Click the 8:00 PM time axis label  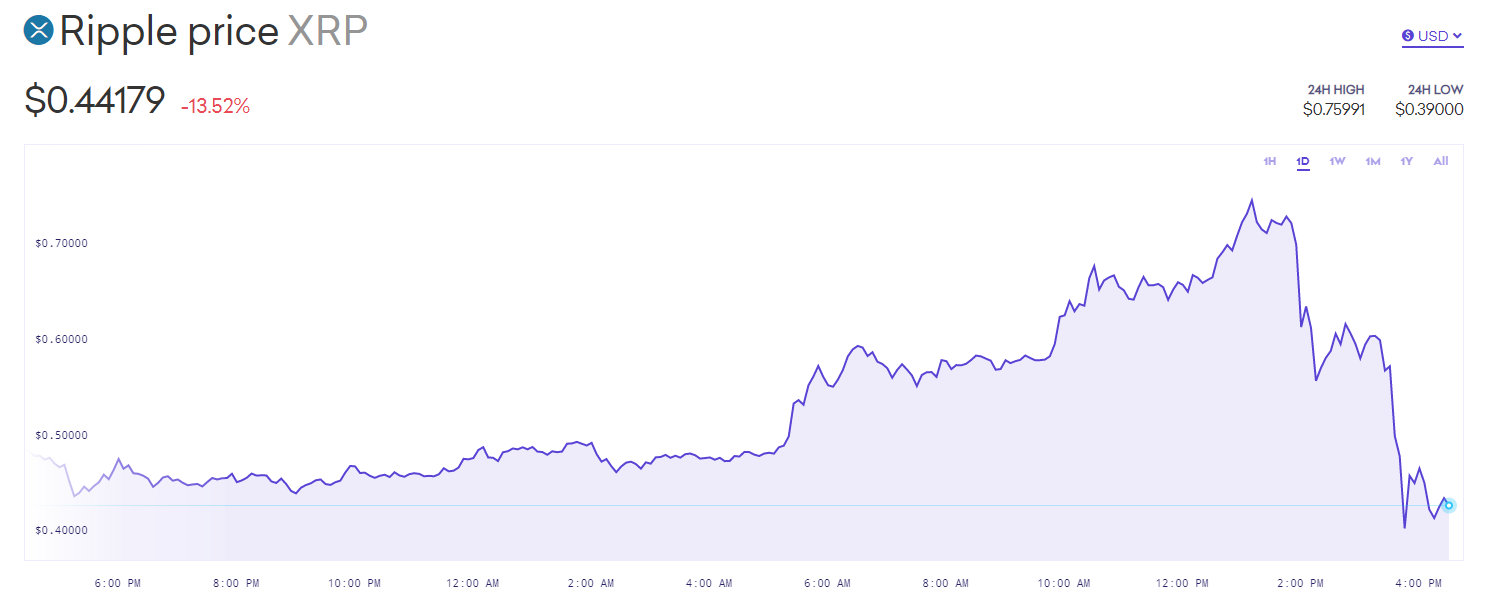(237, 583)
